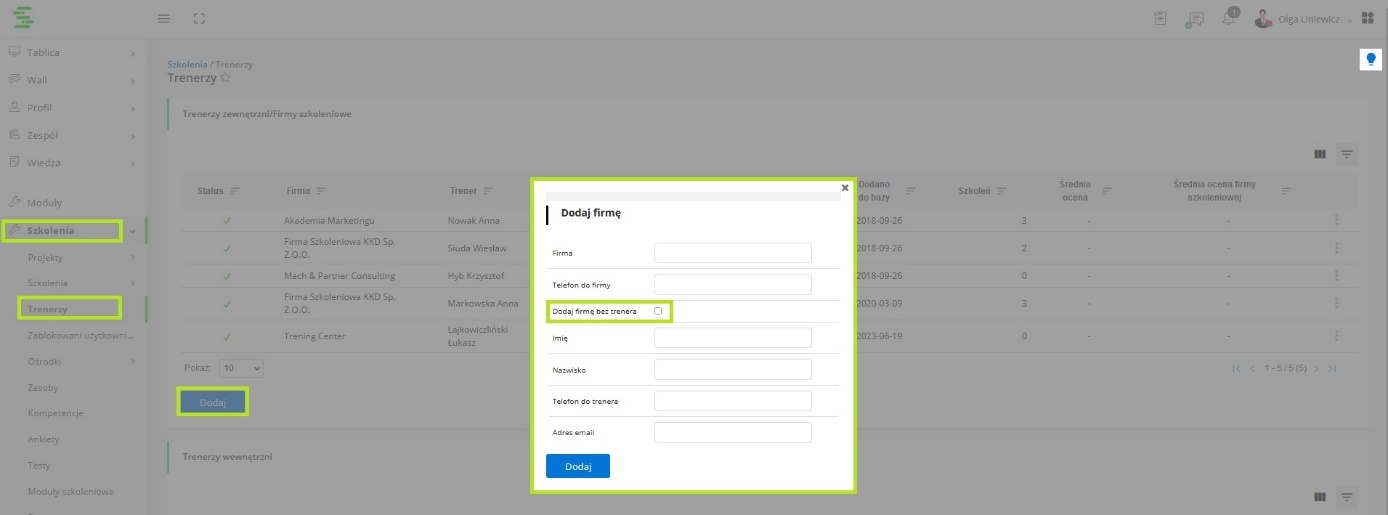This screenshot has height=515, width=1388.
Task: Close the Dodaj firmę dialog with X
Action: coord(845,187)
